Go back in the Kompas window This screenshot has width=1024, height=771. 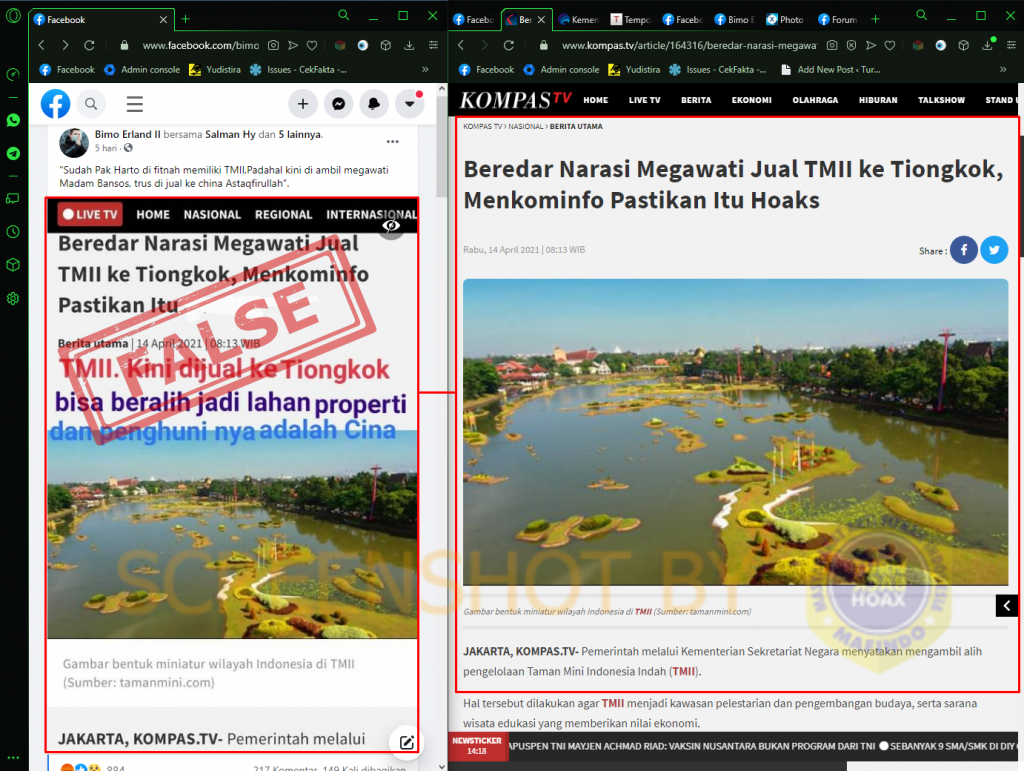point(461,45)
